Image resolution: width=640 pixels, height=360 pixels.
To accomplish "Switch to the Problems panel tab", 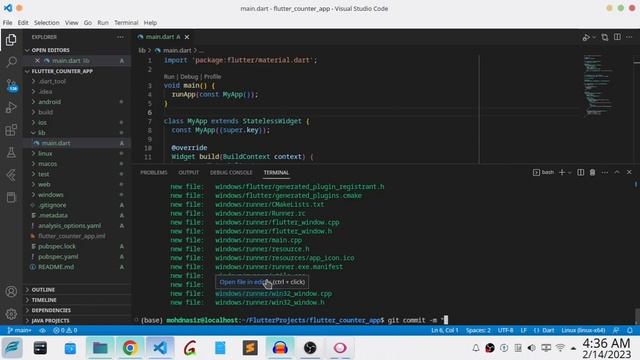I will coord(153,173).
